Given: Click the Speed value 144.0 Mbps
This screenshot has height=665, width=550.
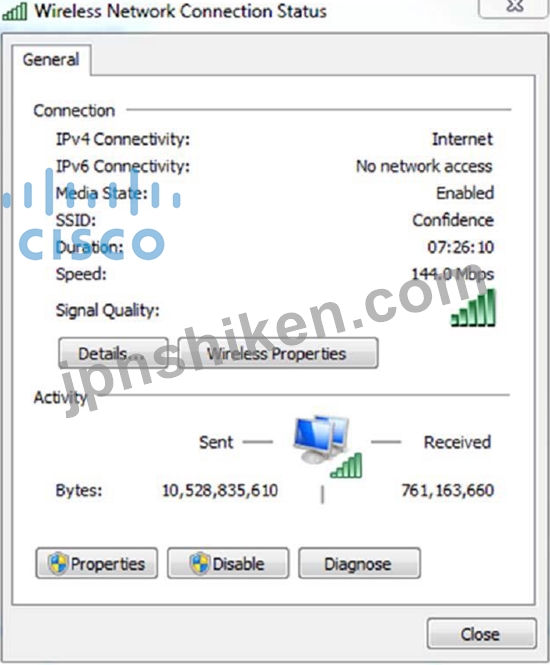Looking at the screenshot, I should pos(453,274).
